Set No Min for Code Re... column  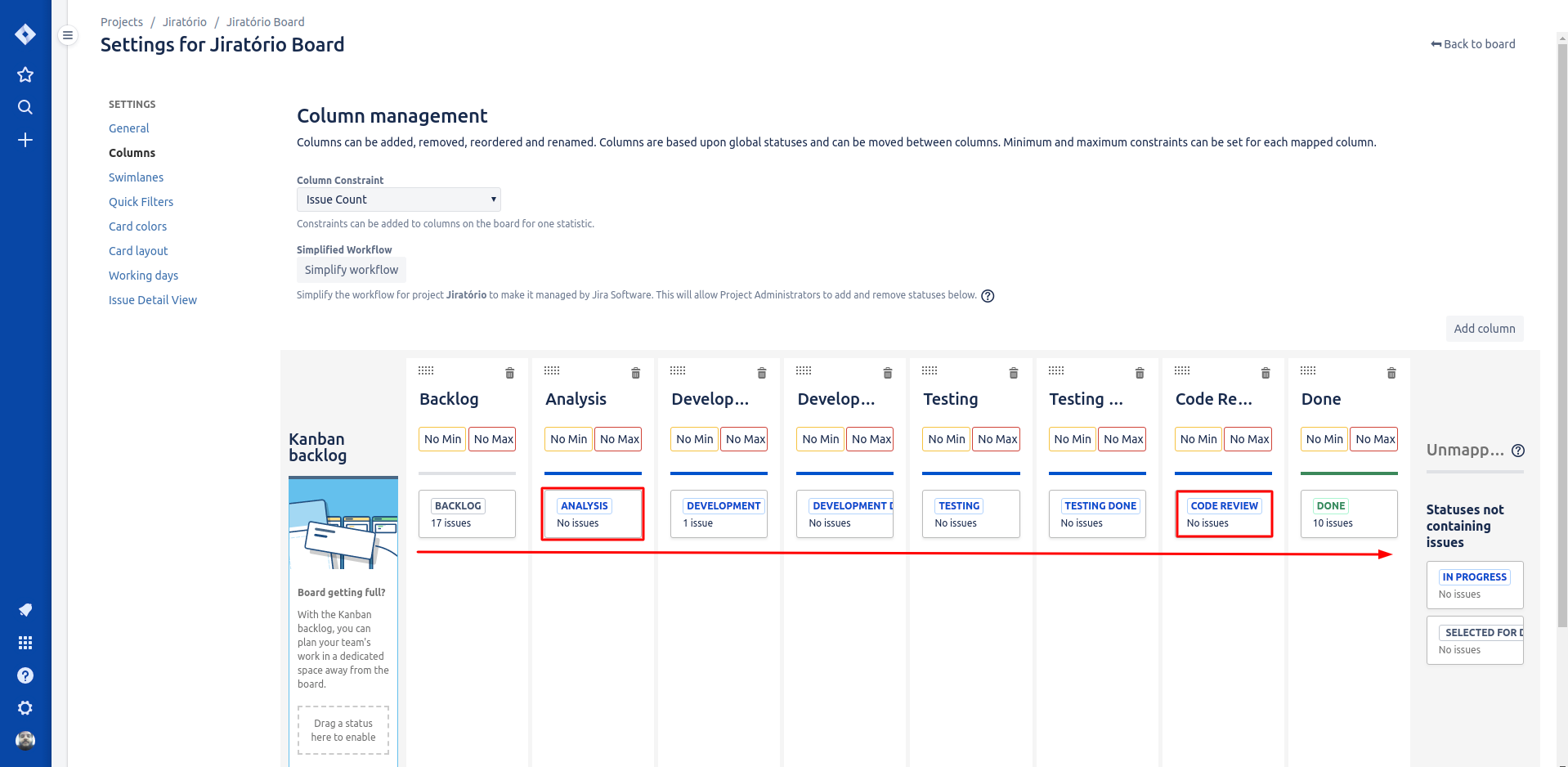point(1198,439)
